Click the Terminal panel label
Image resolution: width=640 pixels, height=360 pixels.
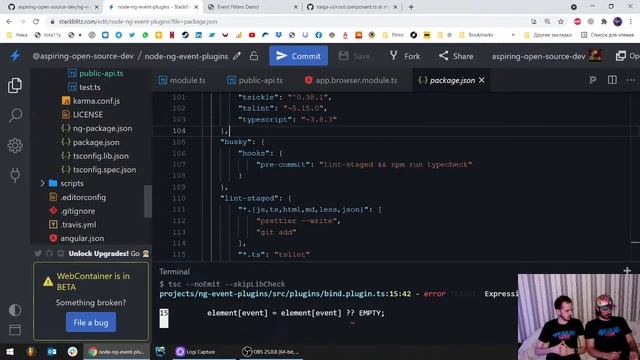coord(174,271)
